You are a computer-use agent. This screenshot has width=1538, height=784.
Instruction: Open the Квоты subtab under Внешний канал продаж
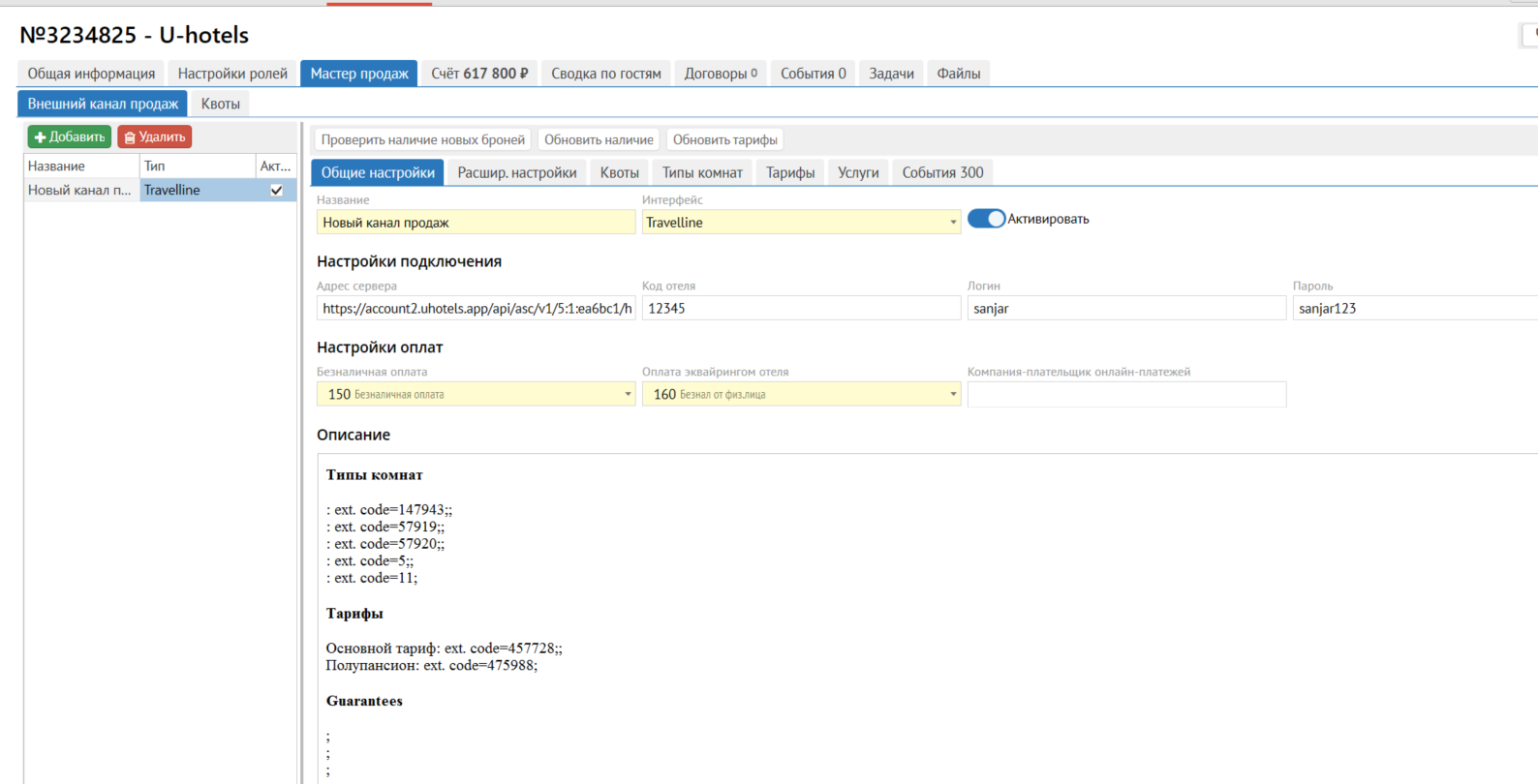(x=220, y=104)
